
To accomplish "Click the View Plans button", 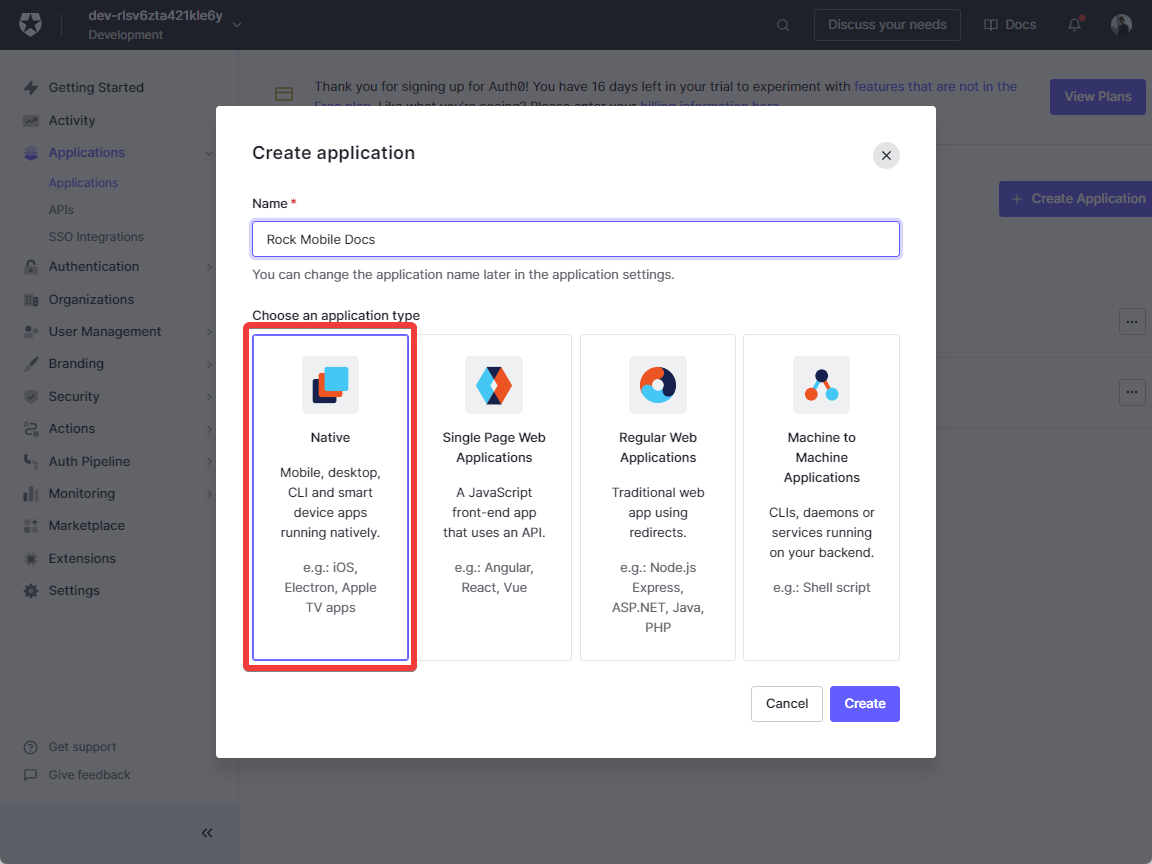I will click(x=1098, y=97).
